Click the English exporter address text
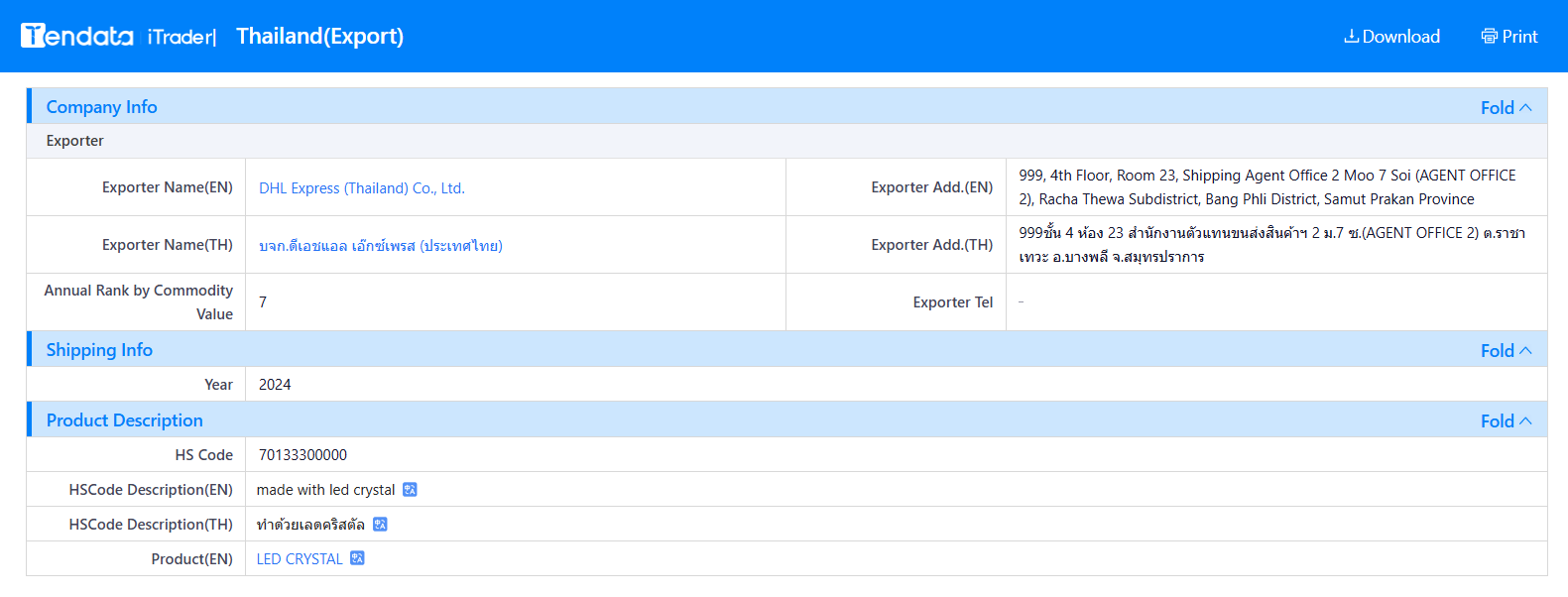Image resolution: width=1568 pixels, height=597 pixels. click(x=1267, y=187)
